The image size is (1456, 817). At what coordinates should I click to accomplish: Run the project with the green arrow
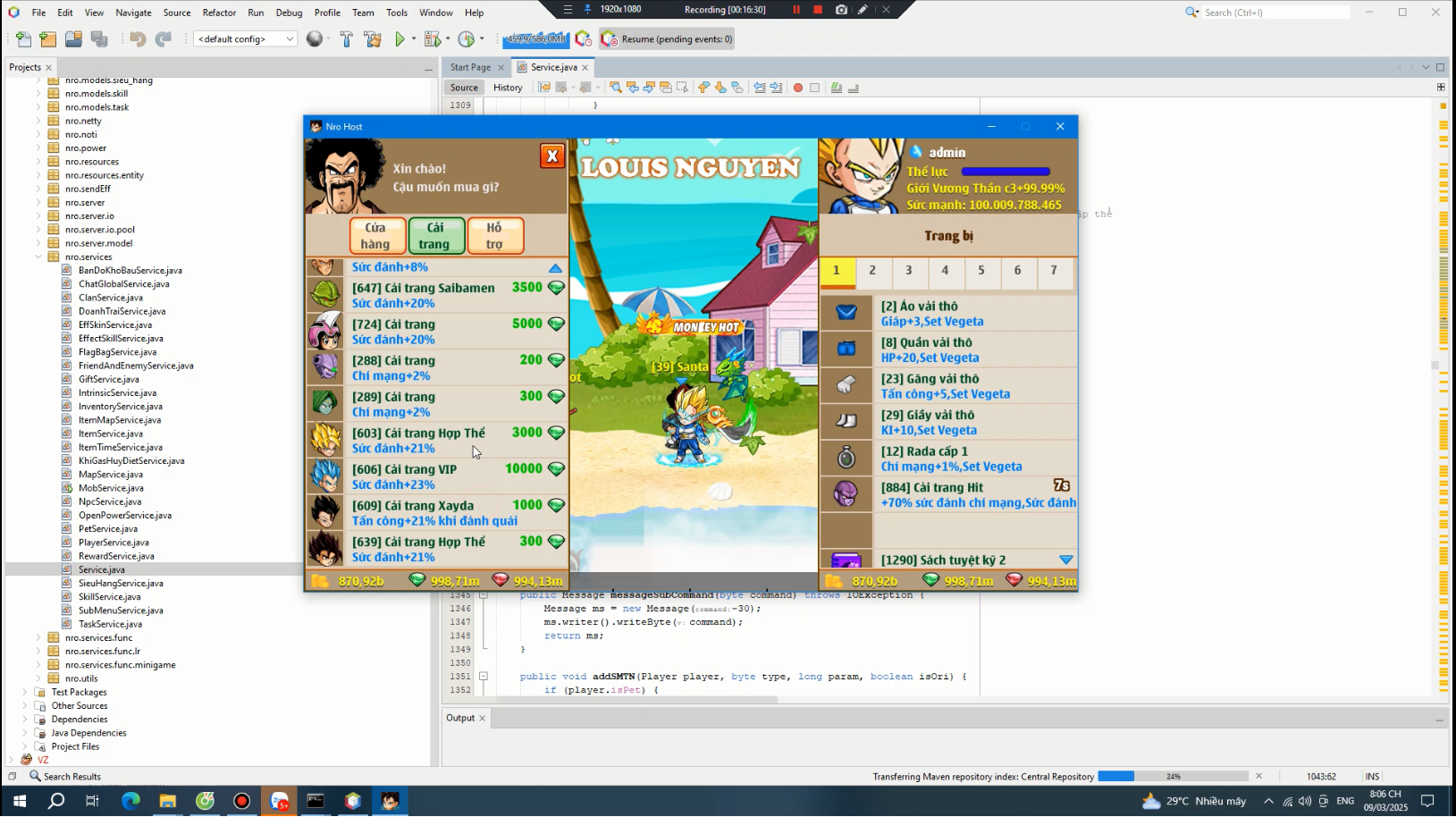point(400,39)
